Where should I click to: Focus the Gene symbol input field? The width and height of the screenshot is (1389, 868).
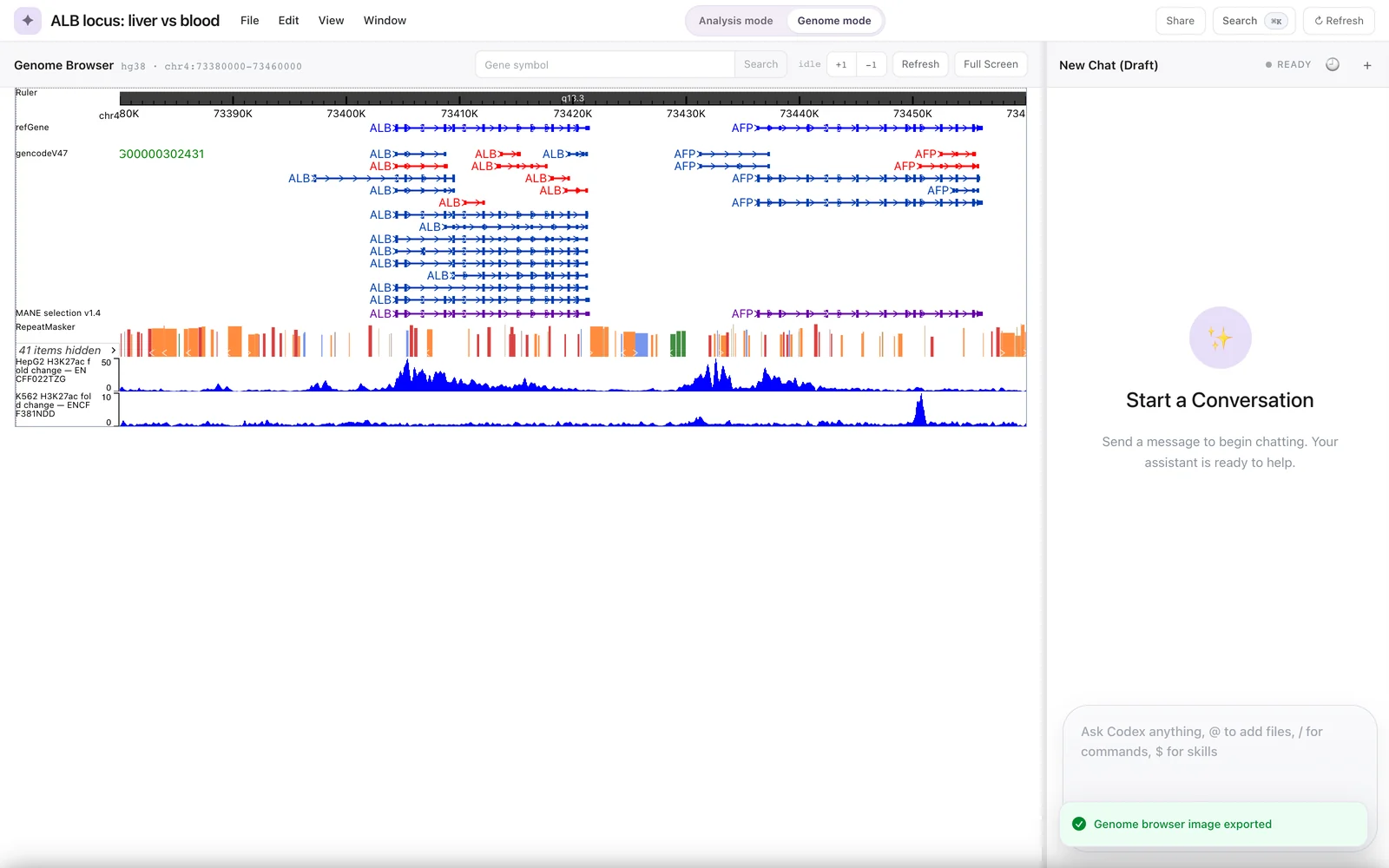tap(605, 64)
